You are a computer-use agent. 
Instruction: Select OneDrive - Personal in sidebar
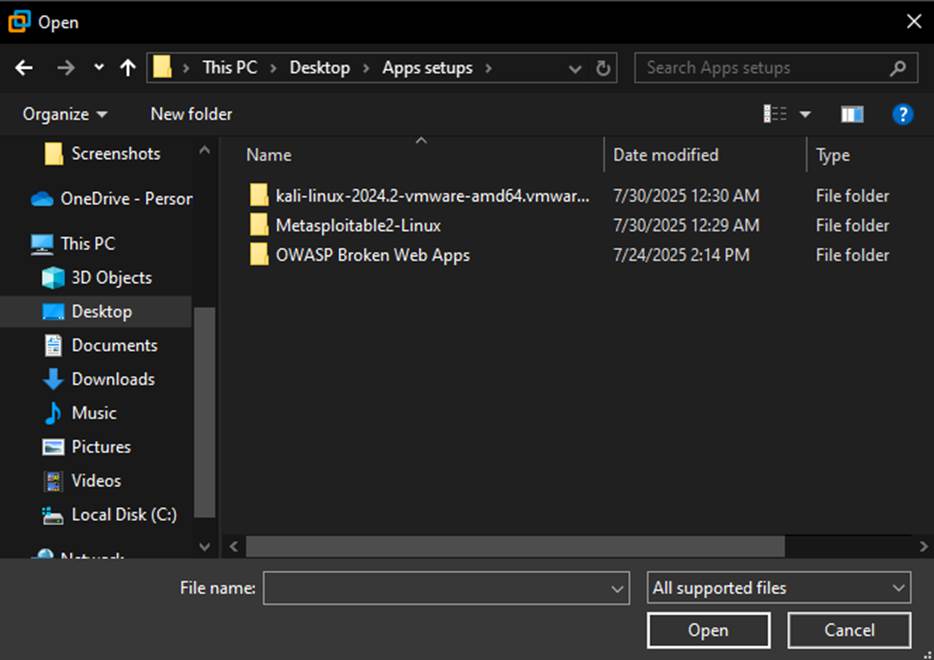(112, 198)
